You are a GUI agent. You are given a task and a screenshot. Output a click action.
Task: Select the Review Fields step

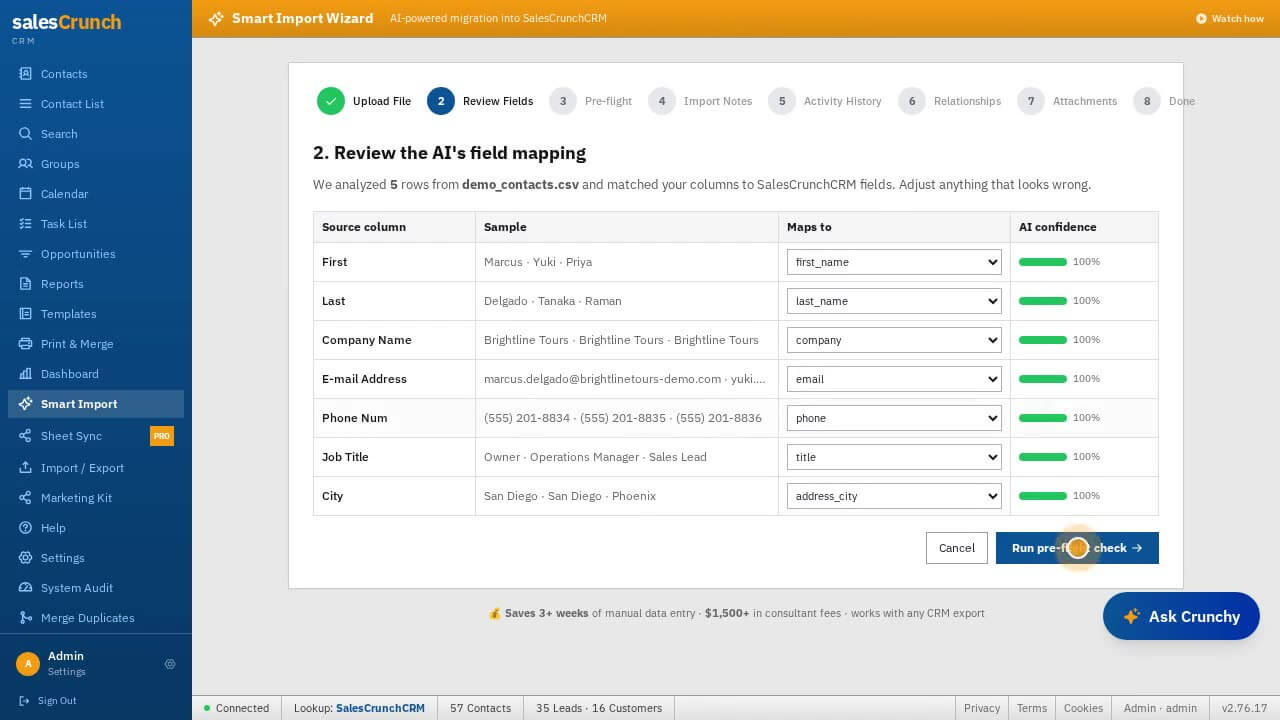click(x=480, y=101)
